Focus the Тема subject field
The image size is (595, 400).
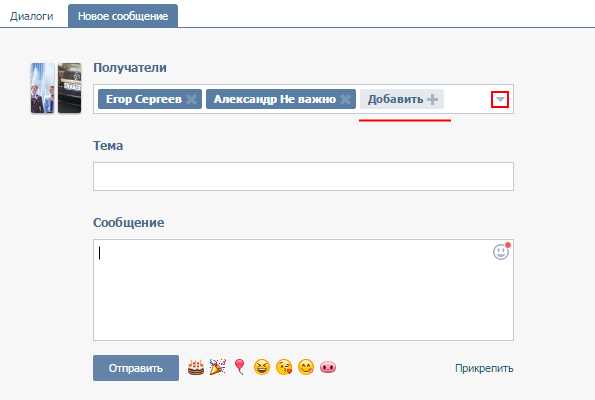(x=303, y=176)
